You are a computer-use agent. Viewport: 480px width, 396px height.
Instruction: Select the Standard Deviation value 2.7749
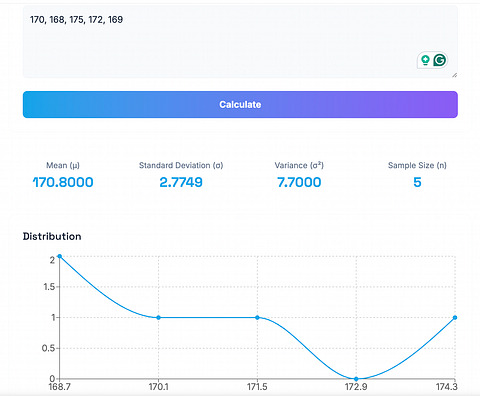tap(181, 182)
